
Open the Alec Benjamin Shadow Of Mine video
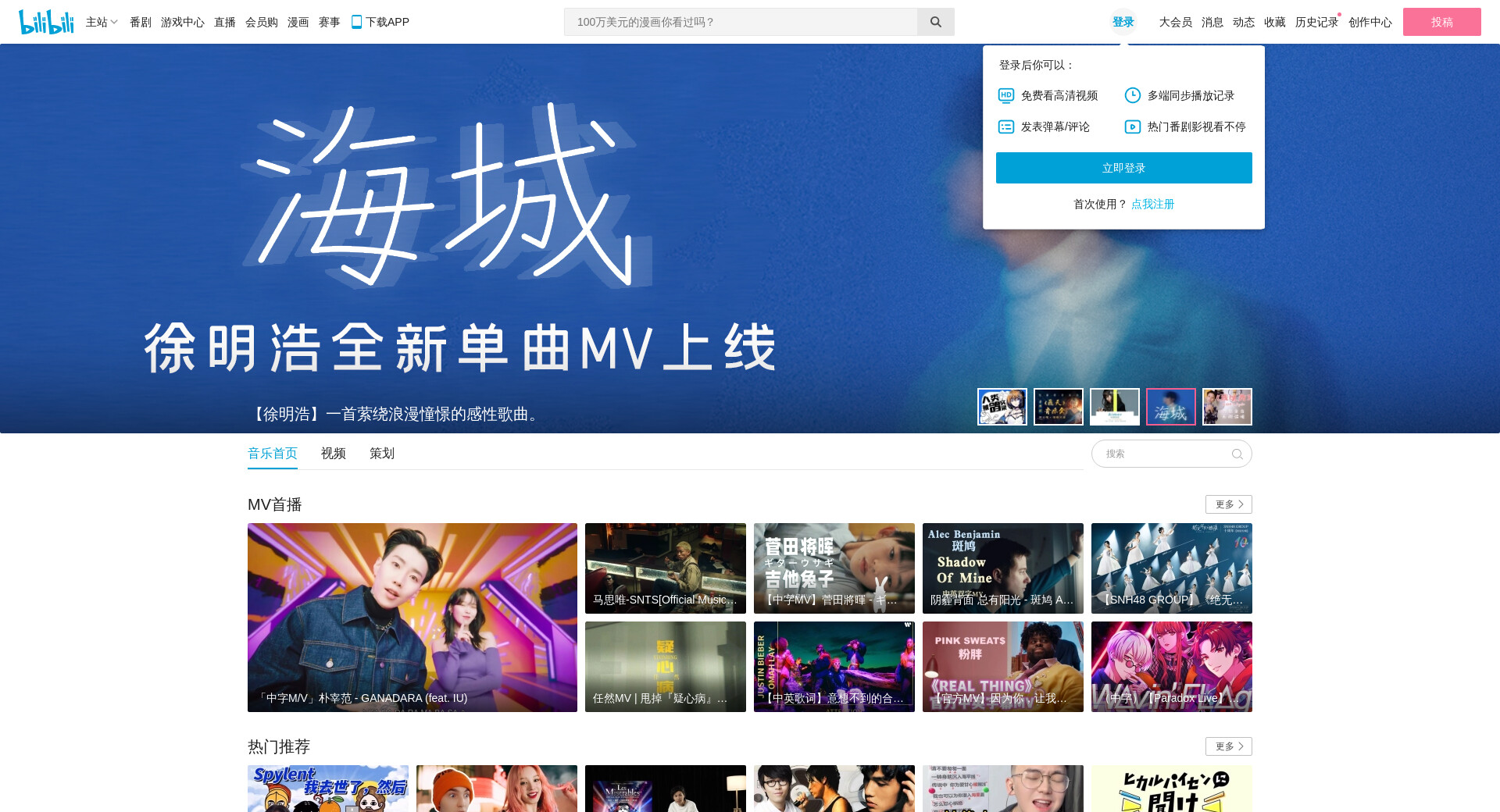[x=1003, y=568]
